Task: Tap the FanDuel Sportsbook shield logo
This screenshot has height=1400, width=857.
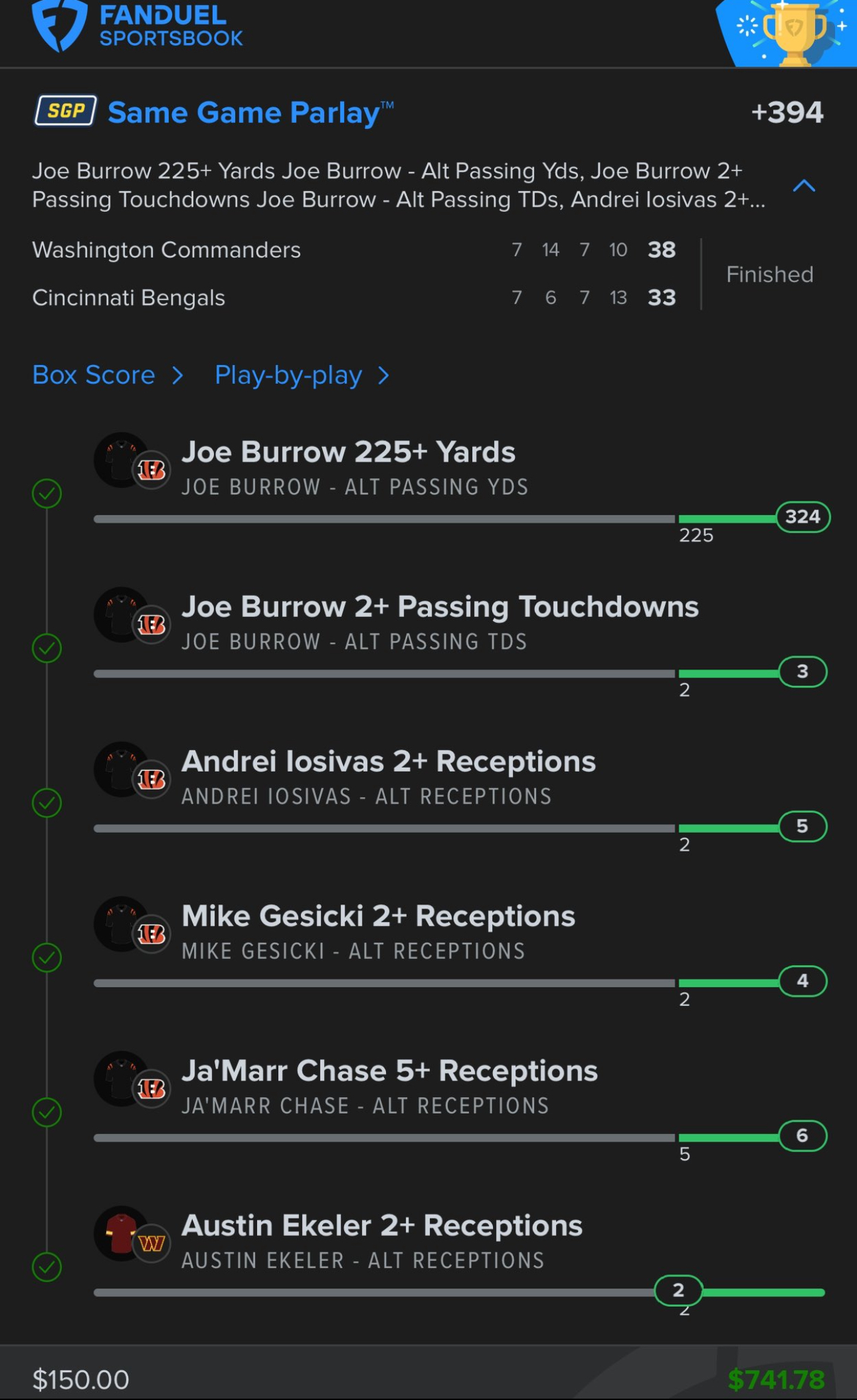Action: (x=59, y=25)
